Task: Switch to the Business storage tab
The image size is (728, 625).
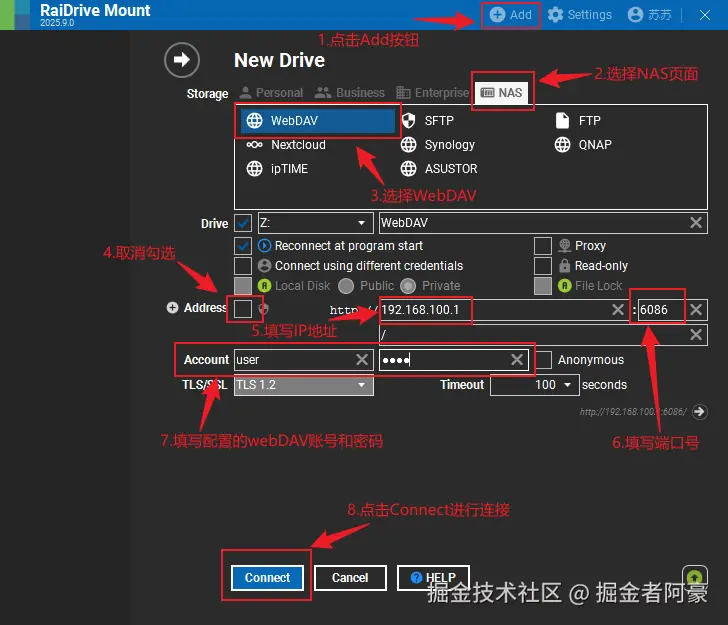Action: tap(350, 93)
